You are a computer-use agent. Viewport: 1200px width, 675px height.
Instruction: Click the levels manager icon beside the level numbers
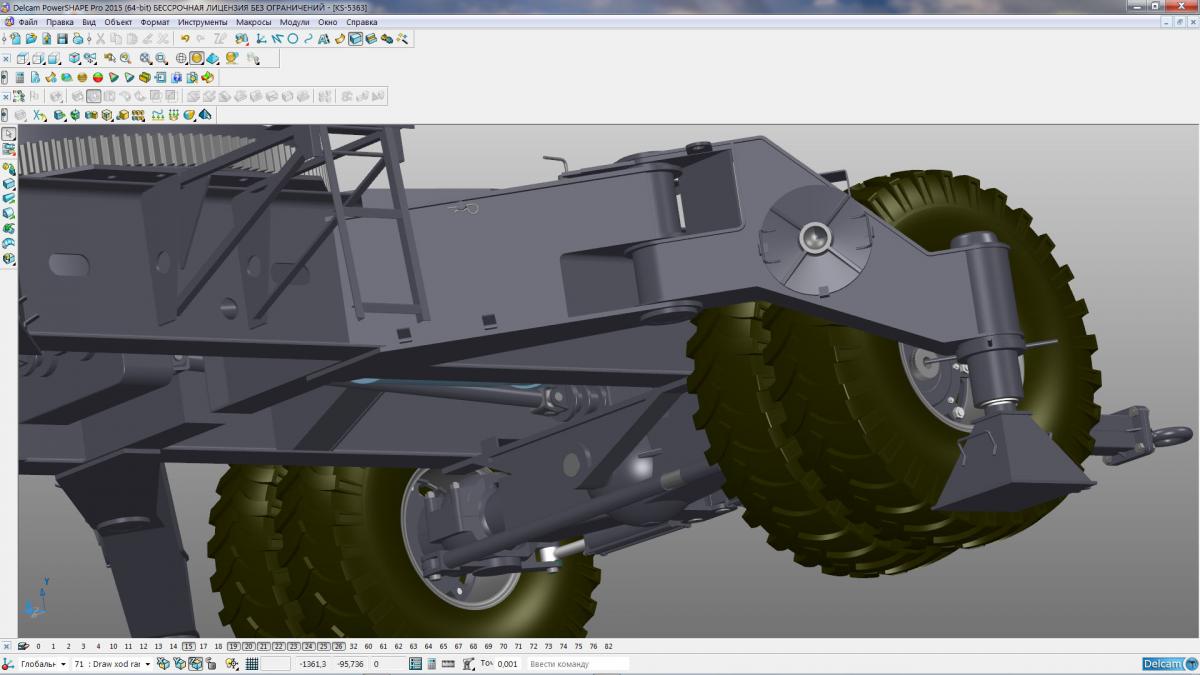click(22, 647)
